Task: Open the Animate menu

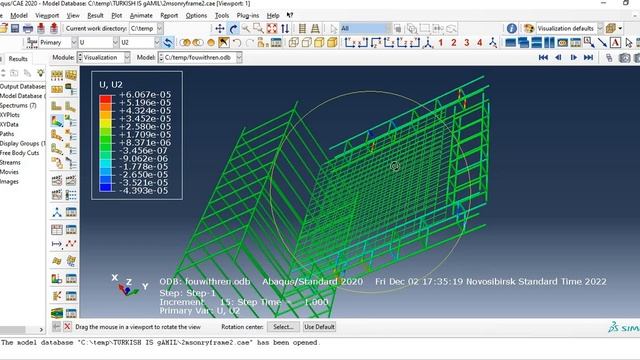Action: (x=141, y=16)
